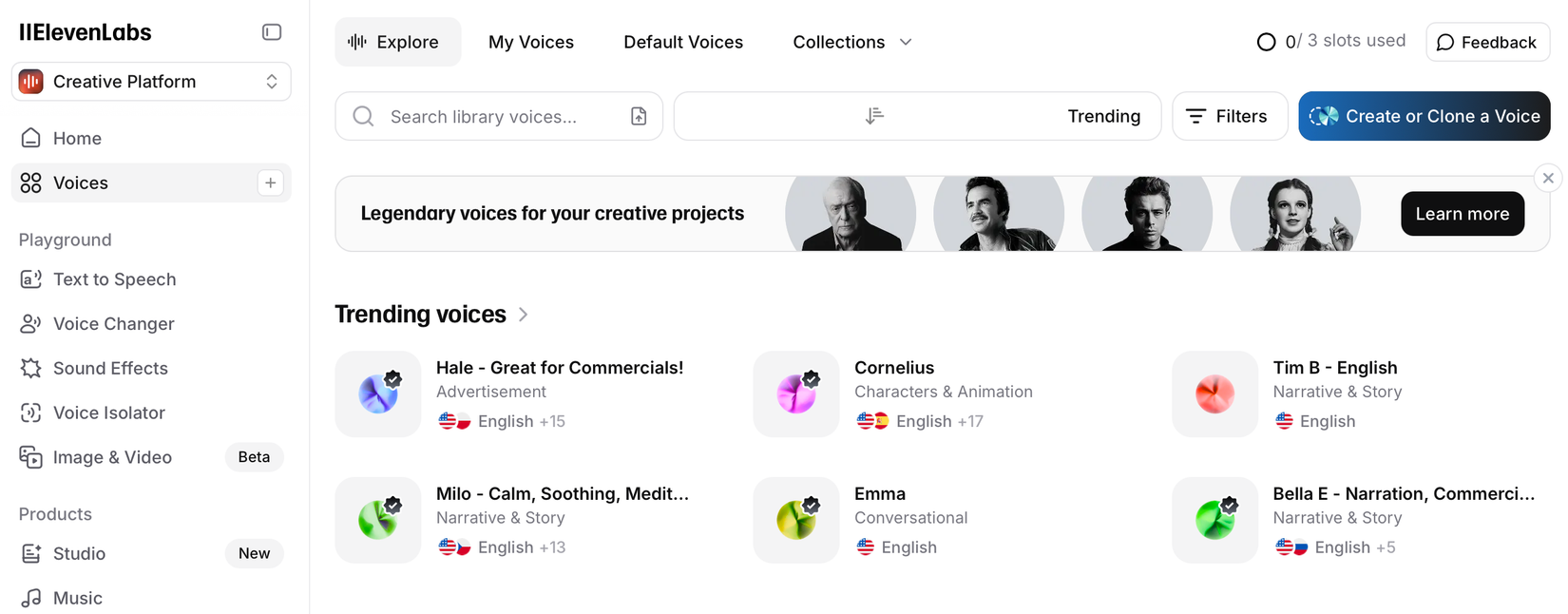Open voice file upload in the search bar
The width and height of the screenshot is (1568, 614).
coord(640,115)
